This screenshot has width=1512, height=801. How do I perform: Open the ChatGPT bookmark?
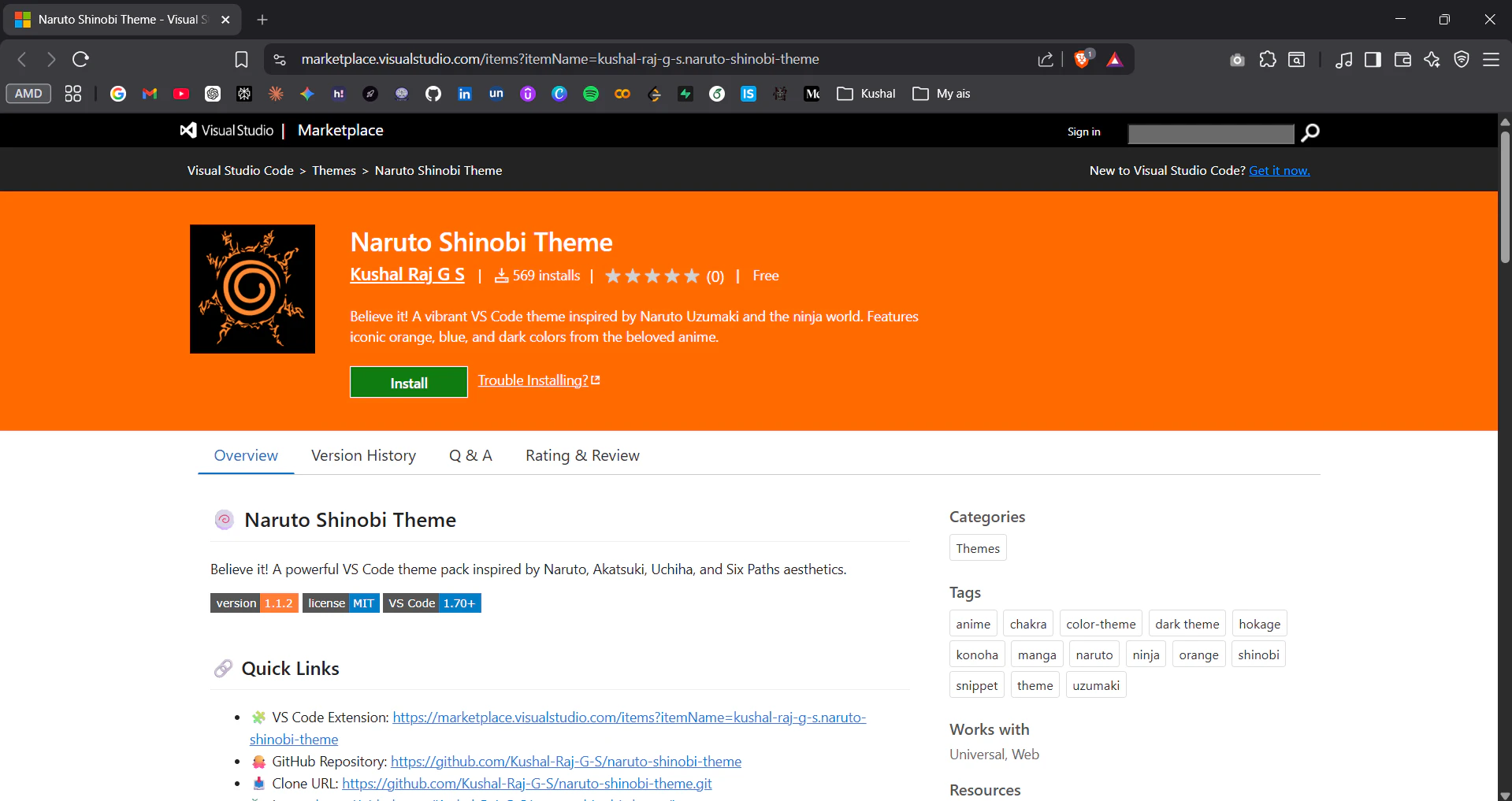pos(212,93)
